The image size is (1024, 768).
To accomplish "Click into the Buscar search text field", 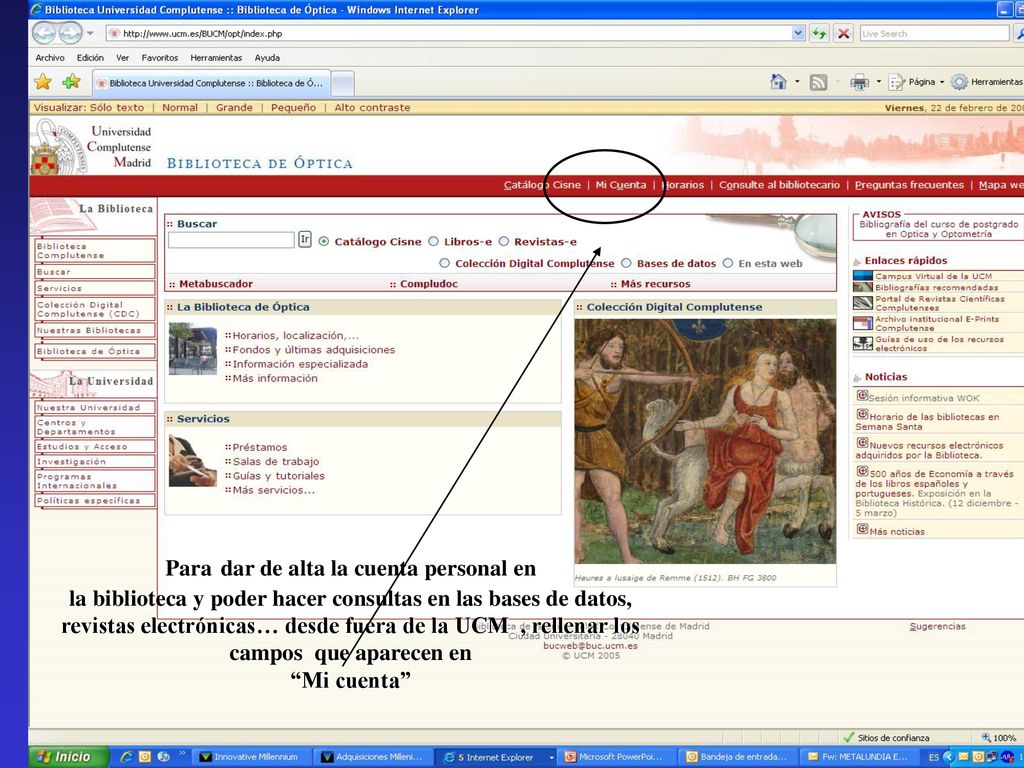I will [x=231, y=240].
